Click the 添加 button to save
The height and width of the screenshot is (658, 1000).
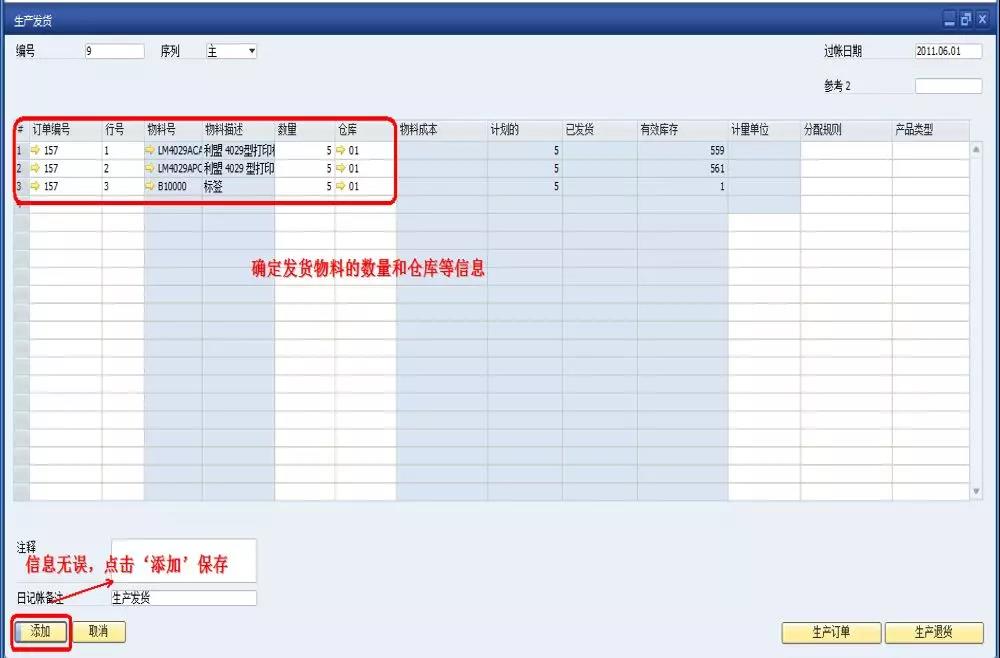click(x=41, y=632)
